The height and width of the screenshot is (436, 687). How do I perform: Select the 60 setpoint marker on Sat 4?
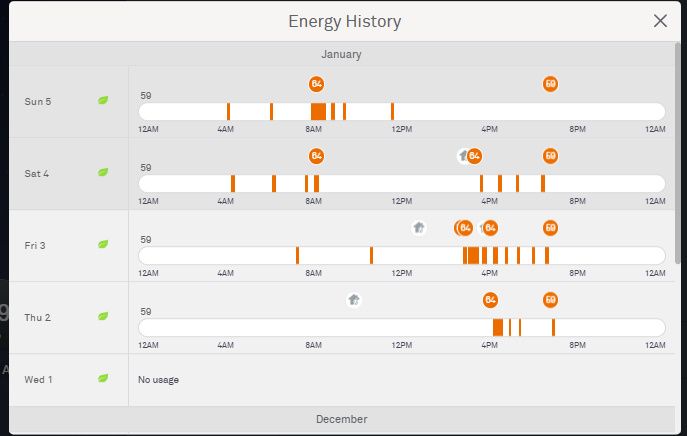pyautogui.click(x=550, y=156)
